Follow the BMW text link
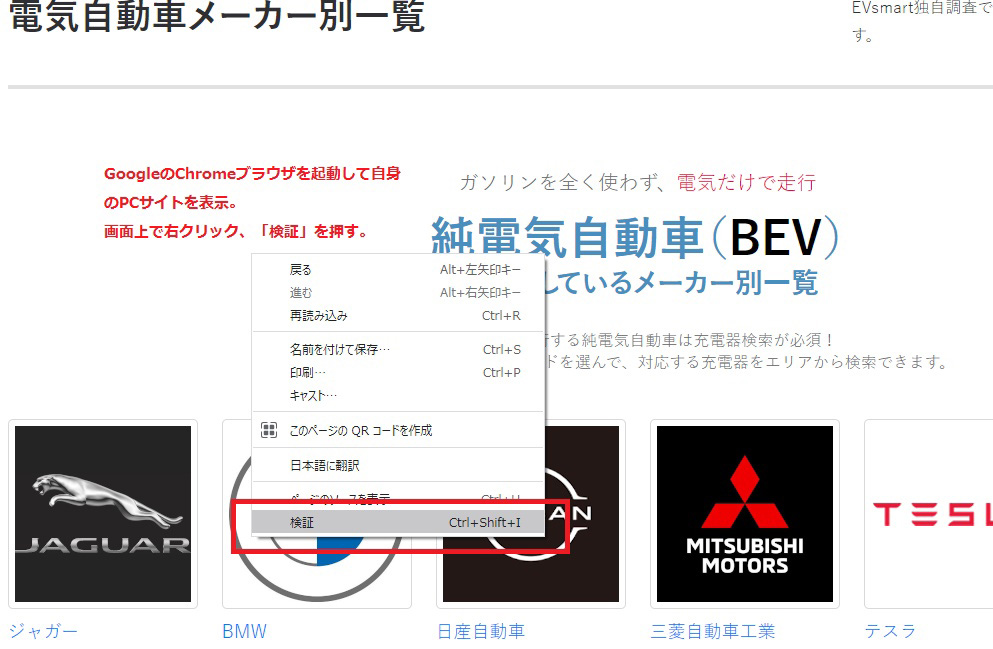The height and width of the screenshot is (649, 993). coord(244,631)
